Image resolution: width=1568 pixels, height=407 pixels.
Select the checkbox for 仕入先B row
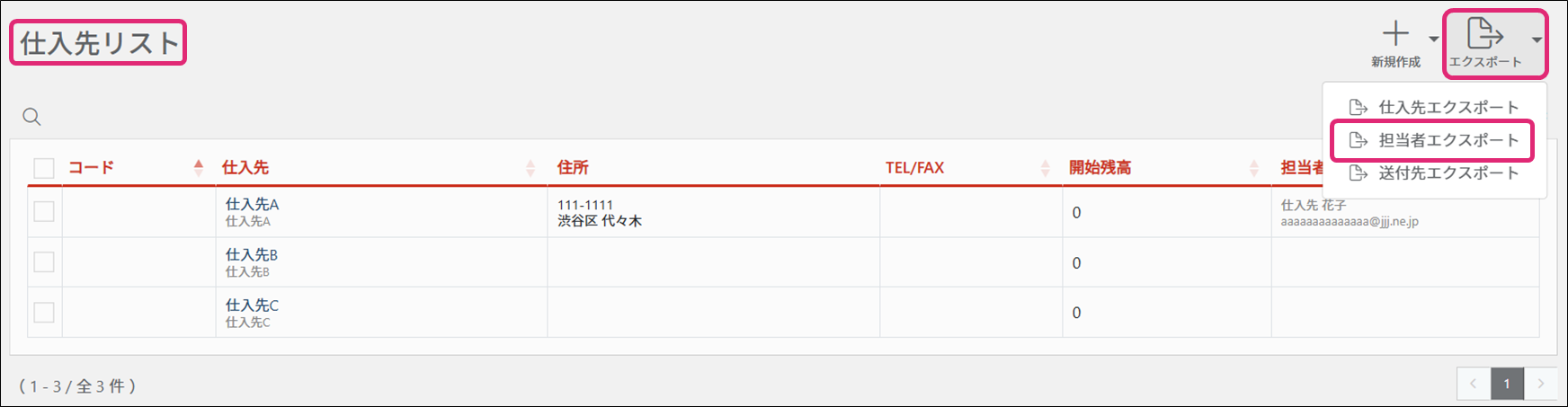point(44,262)
